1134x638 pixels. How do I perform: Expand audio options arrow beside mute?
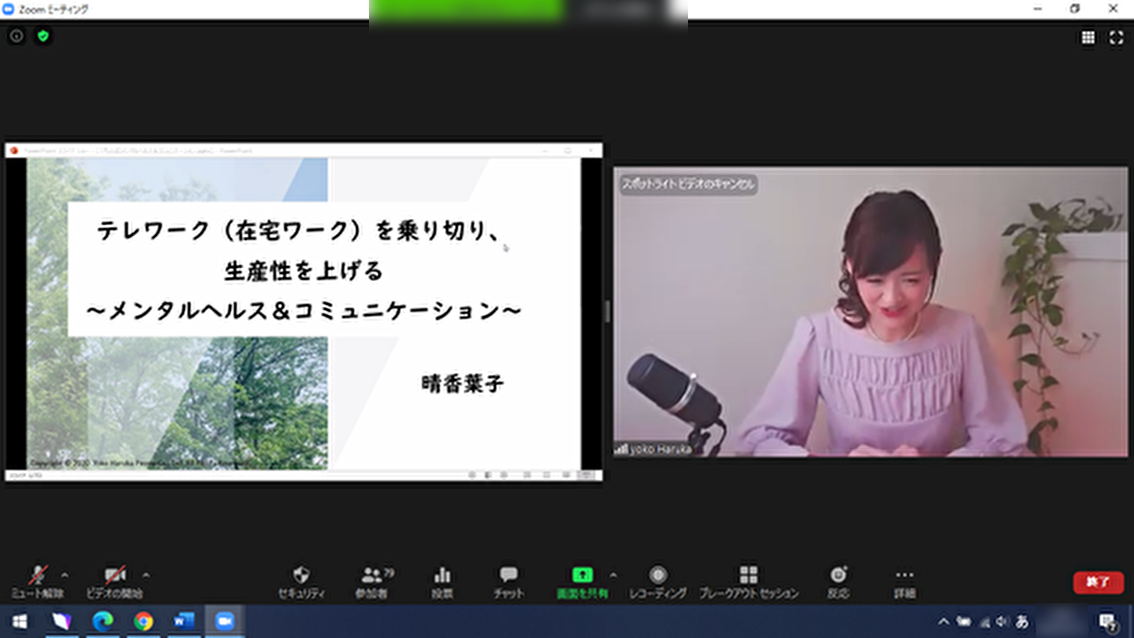(65, 575)
